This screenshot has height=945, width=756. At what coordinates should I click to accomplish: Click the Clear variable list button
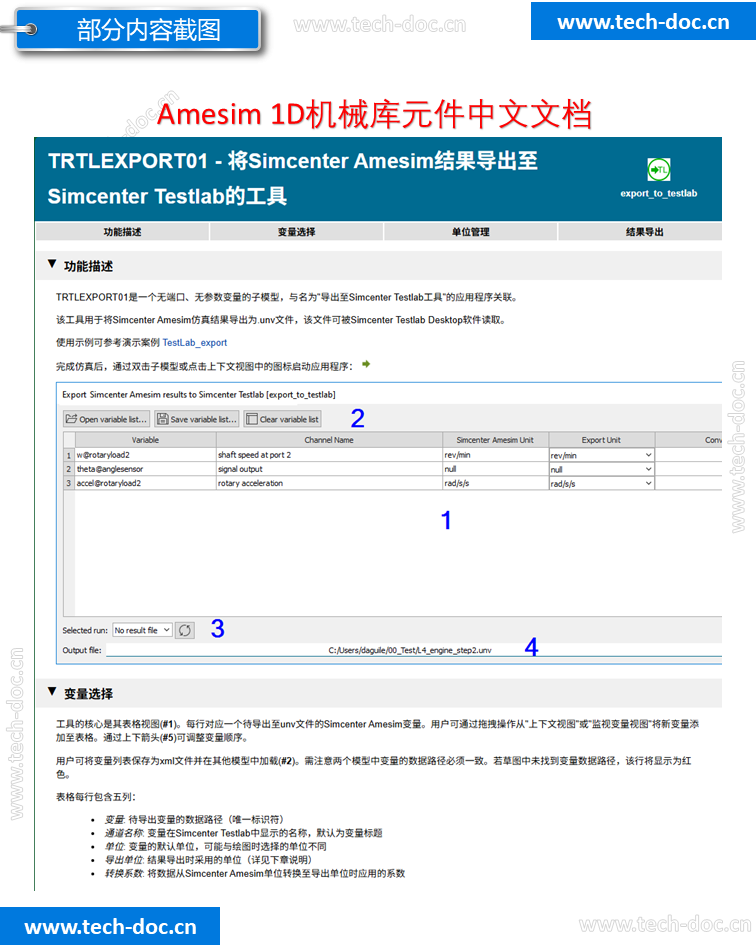282,419
